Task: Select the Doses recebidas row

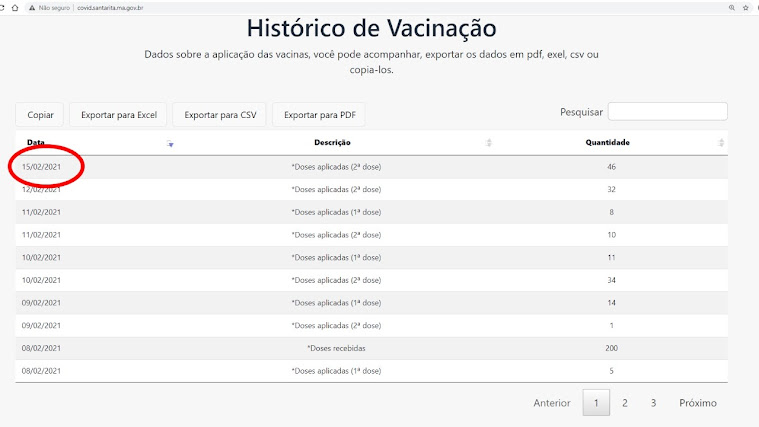Action: pyautogui.click(x=371, y=348)
